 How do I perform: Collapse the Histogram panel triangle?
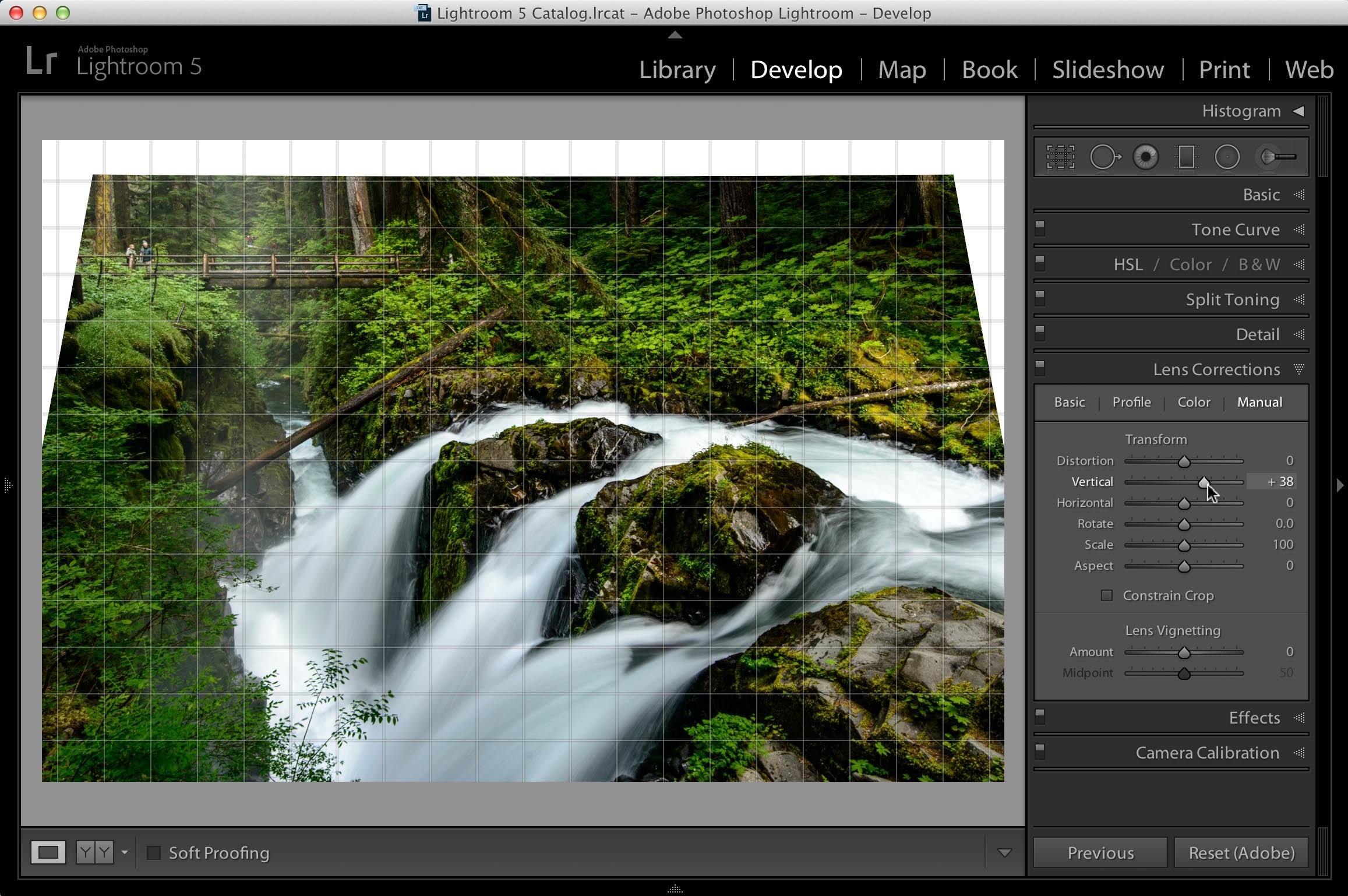(1298, 111)
